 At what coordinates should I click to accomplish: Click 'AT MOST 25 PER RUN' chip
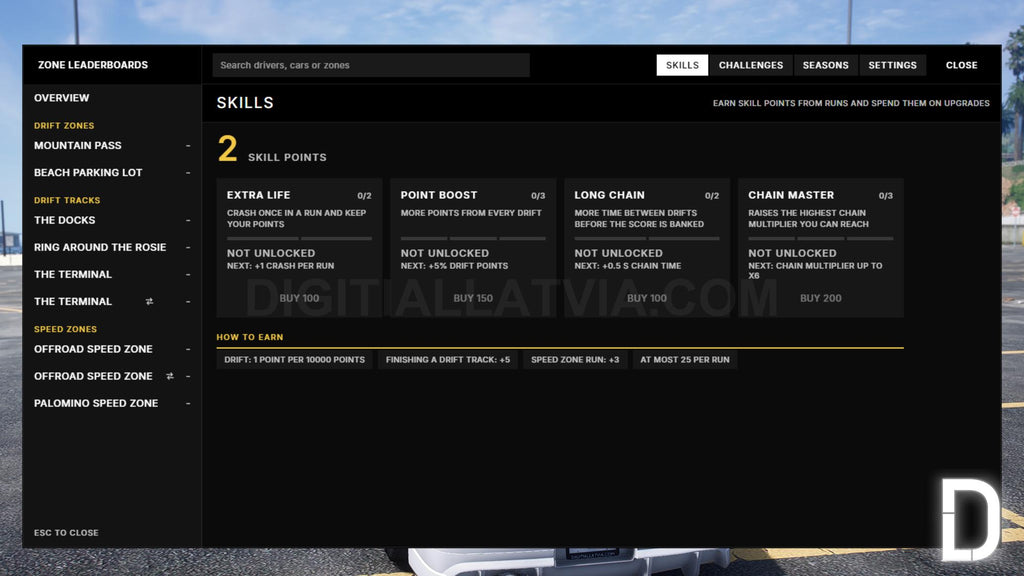(x=684, y=360)
